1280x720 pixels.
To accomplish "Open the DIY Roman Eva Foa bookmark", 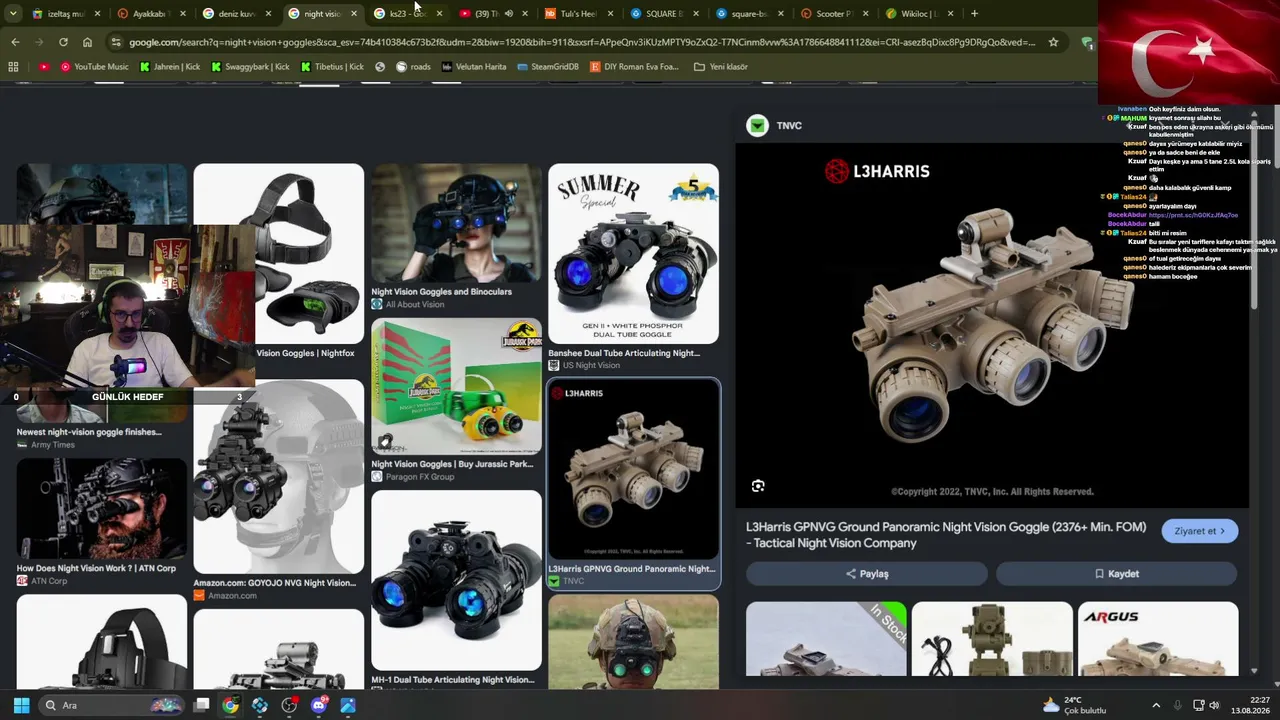I will pyautogui.click(x=634, y=67).
